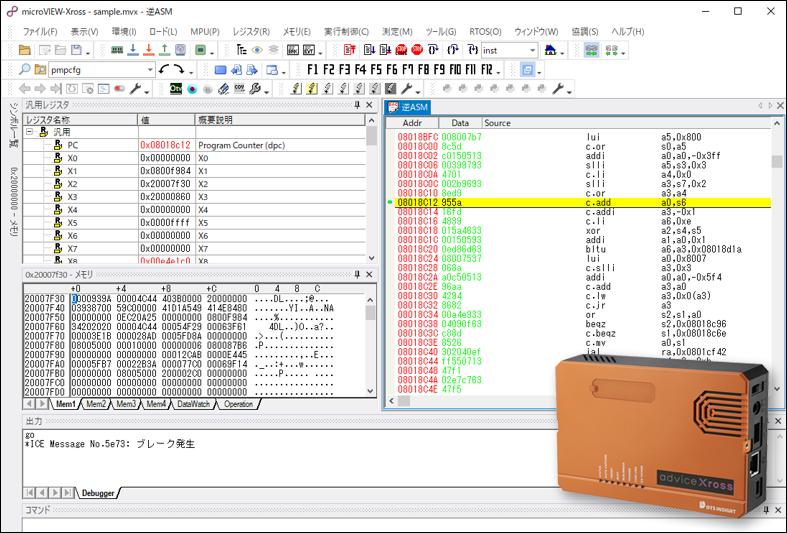Switch to the Operation tab

coord(238,404)
